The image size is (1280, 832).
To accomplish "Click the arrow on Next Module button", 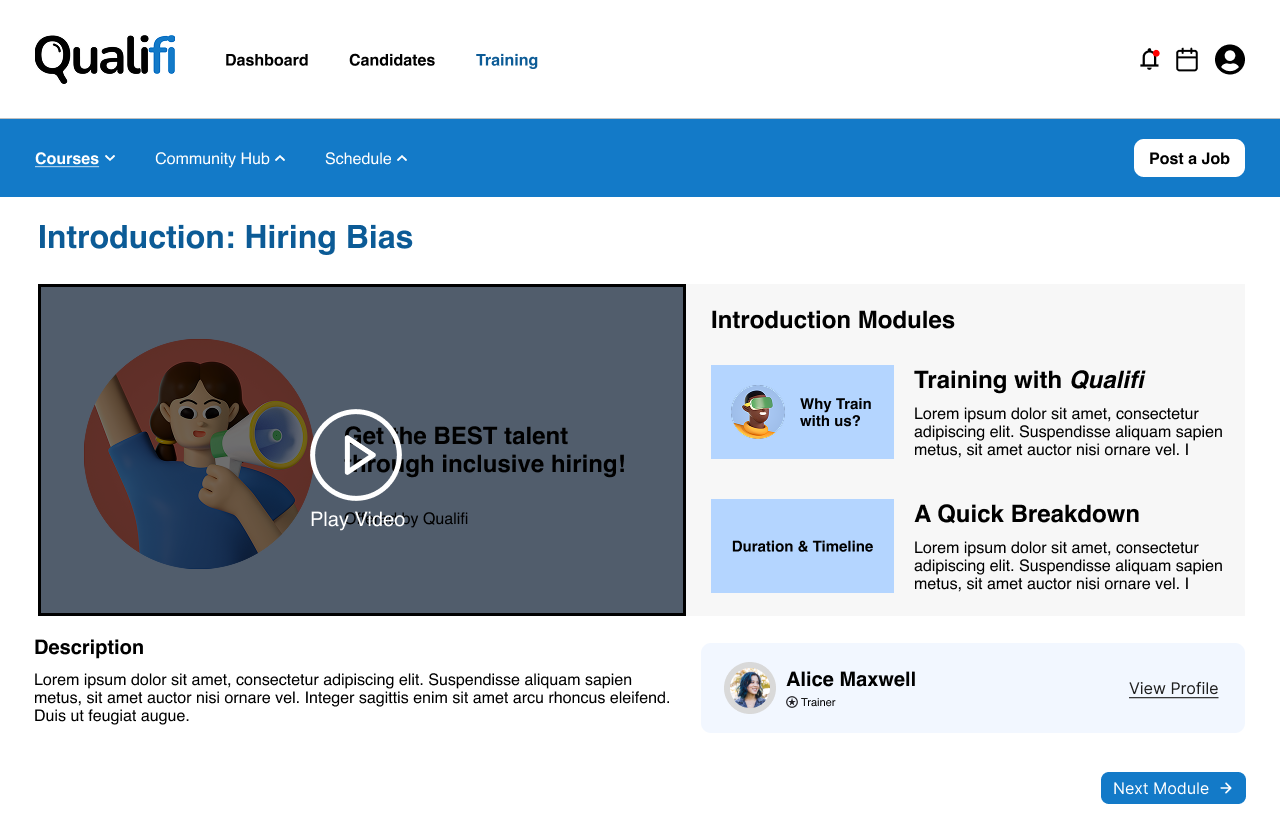I will [1226, 788].
